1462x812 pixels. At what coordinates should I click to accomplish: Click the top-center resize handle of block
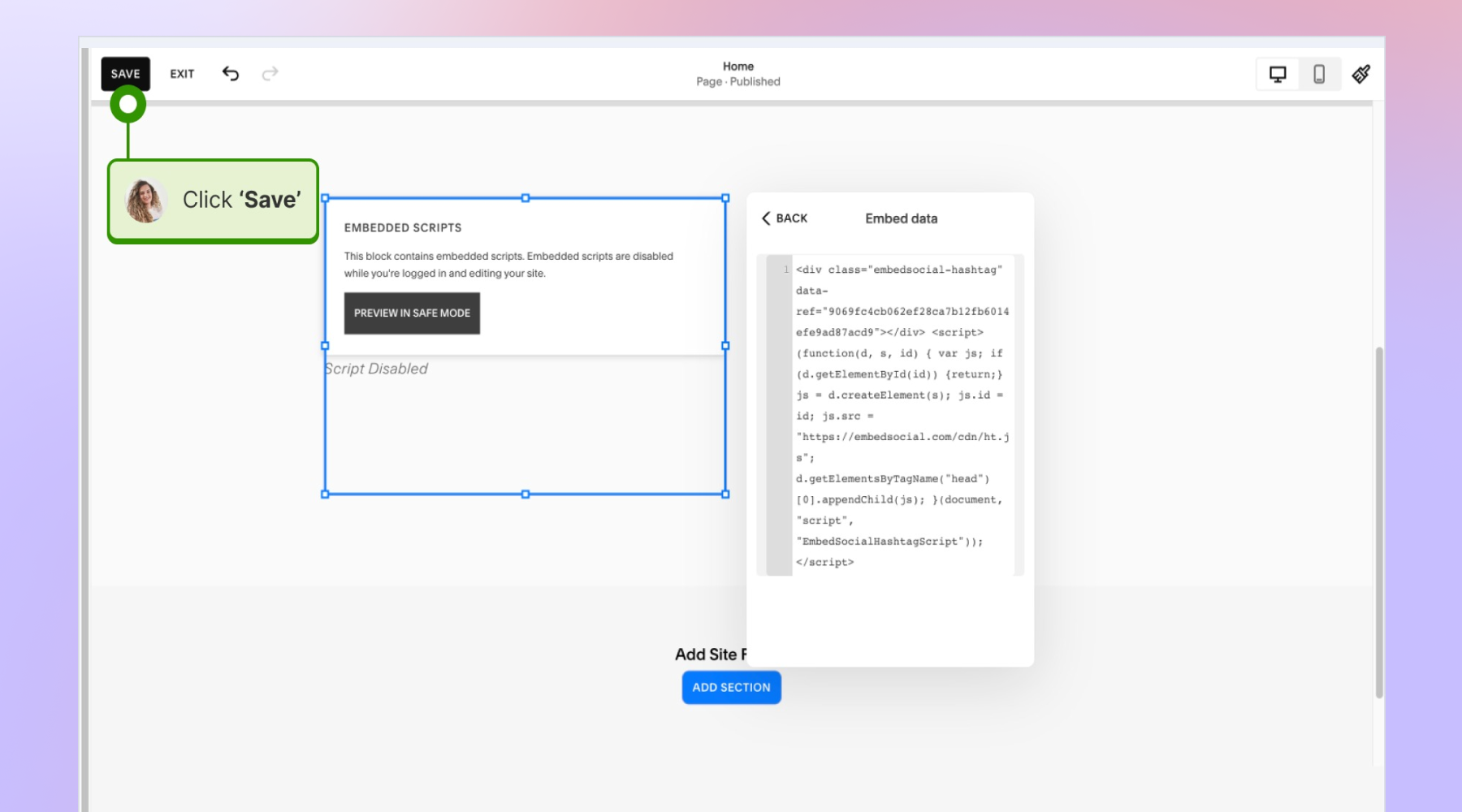(526, 198)
